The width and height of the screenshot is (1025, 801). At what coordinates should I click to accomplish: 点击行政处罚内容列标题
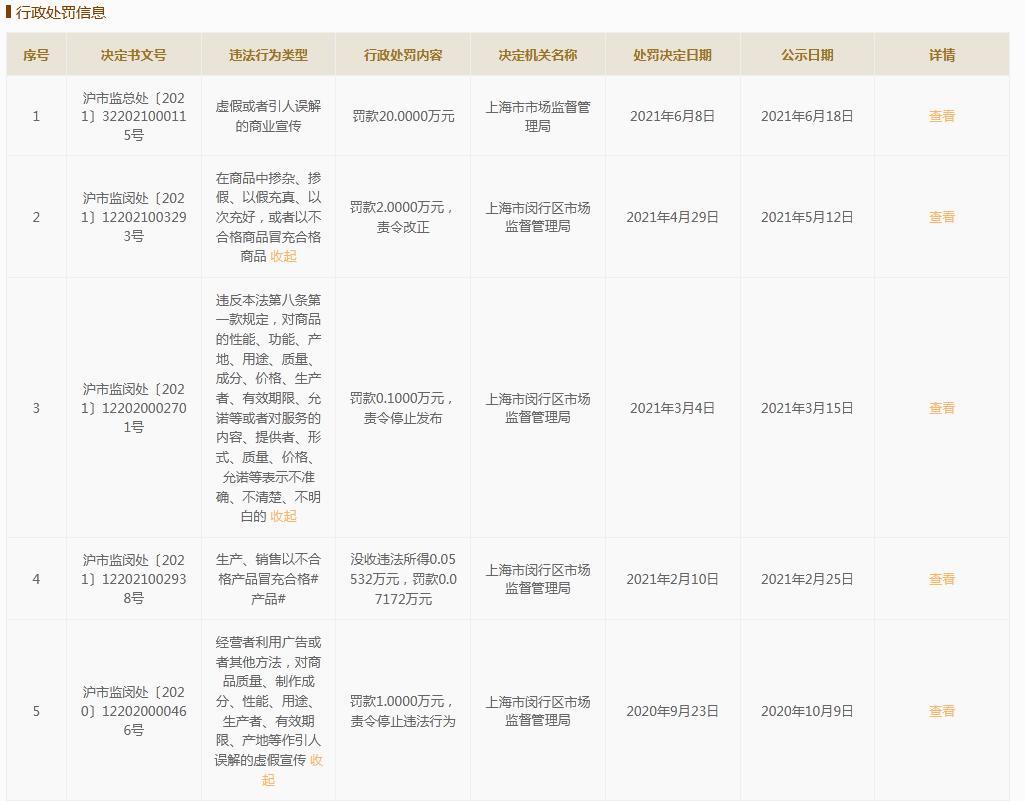click(403, 55)
